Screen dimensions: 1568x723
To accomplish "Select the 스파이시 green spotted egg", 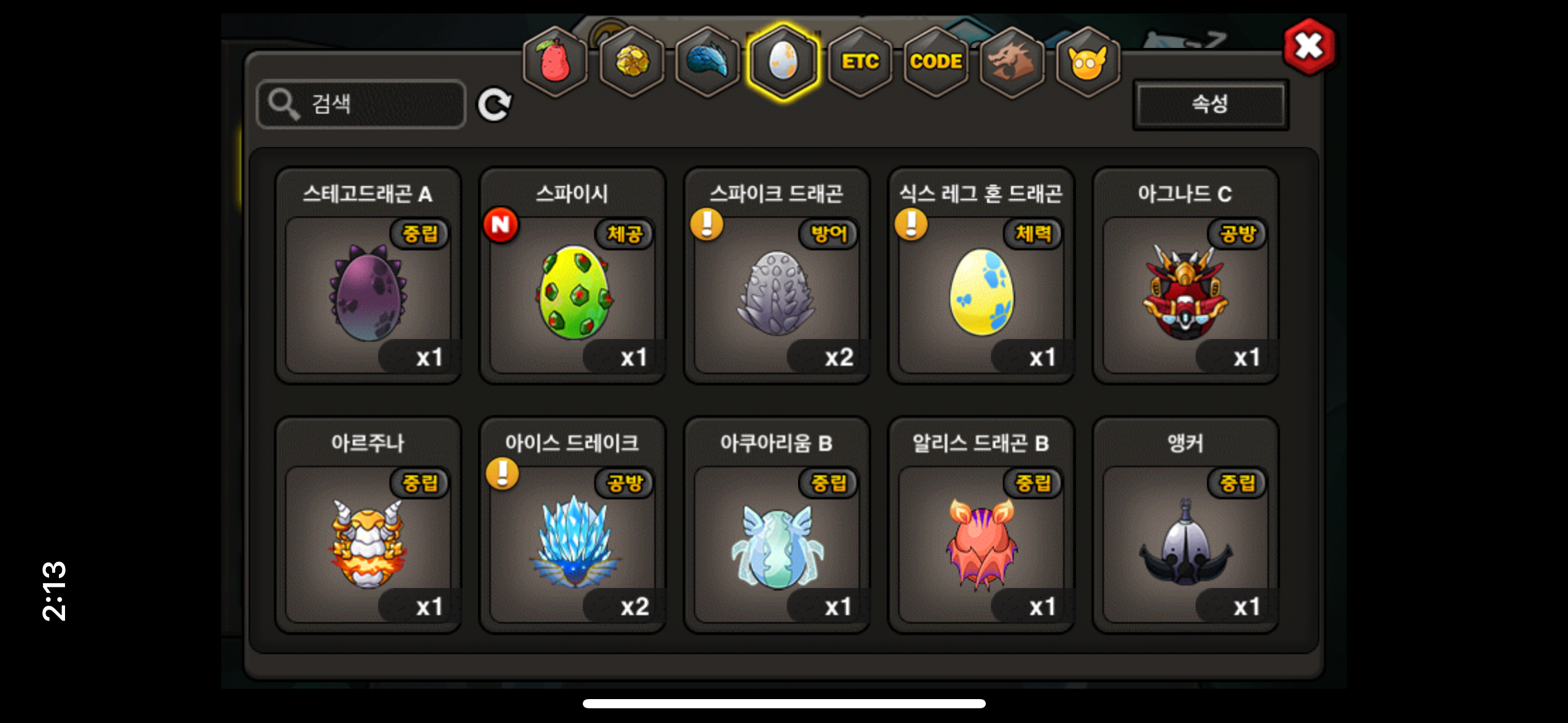I will pyautogui.click(x=572, y=275).
